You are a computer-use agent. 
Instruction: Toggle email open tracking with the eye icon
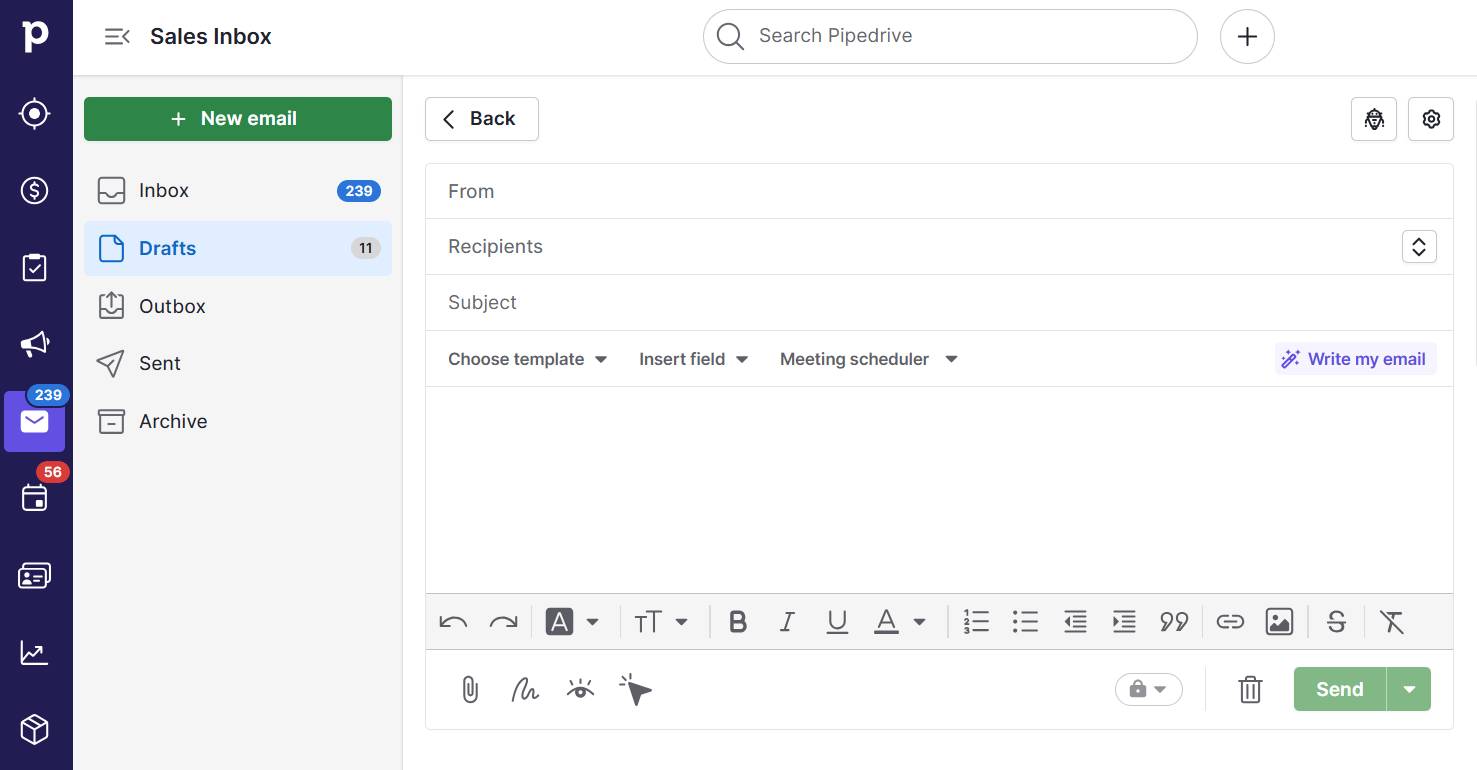click(x=580, y=689)
